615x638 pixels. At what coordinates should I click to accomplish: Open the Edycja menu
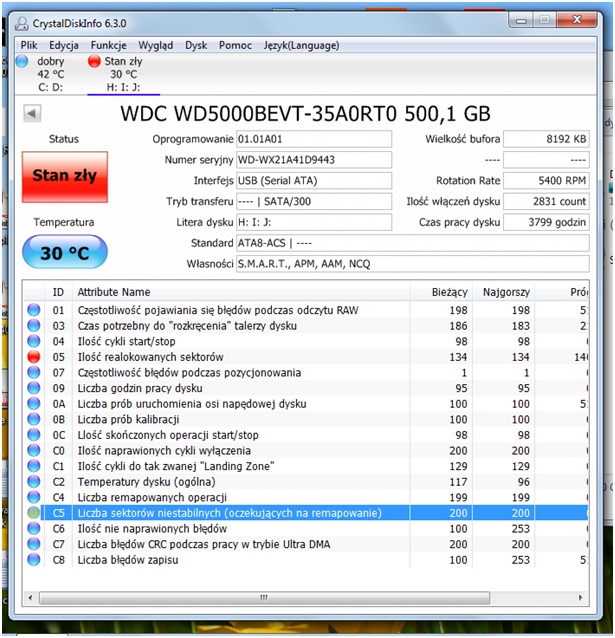click(x=63, y=45)
